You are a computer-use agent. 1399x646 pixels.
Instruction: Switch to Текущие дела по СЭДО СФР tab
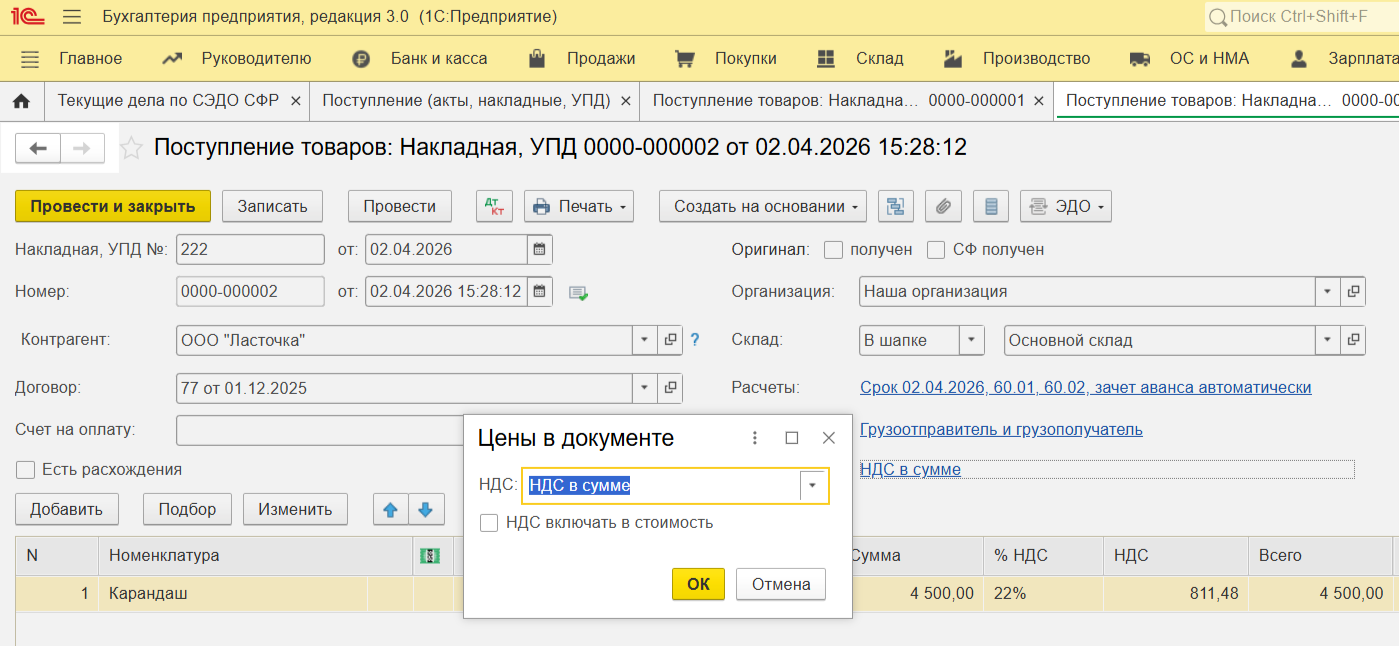click(x=168, y=101)
